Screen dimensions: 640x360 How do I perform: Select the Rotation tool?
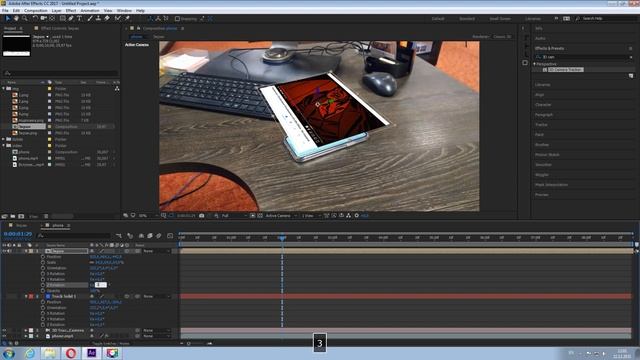tap(35, 18)
